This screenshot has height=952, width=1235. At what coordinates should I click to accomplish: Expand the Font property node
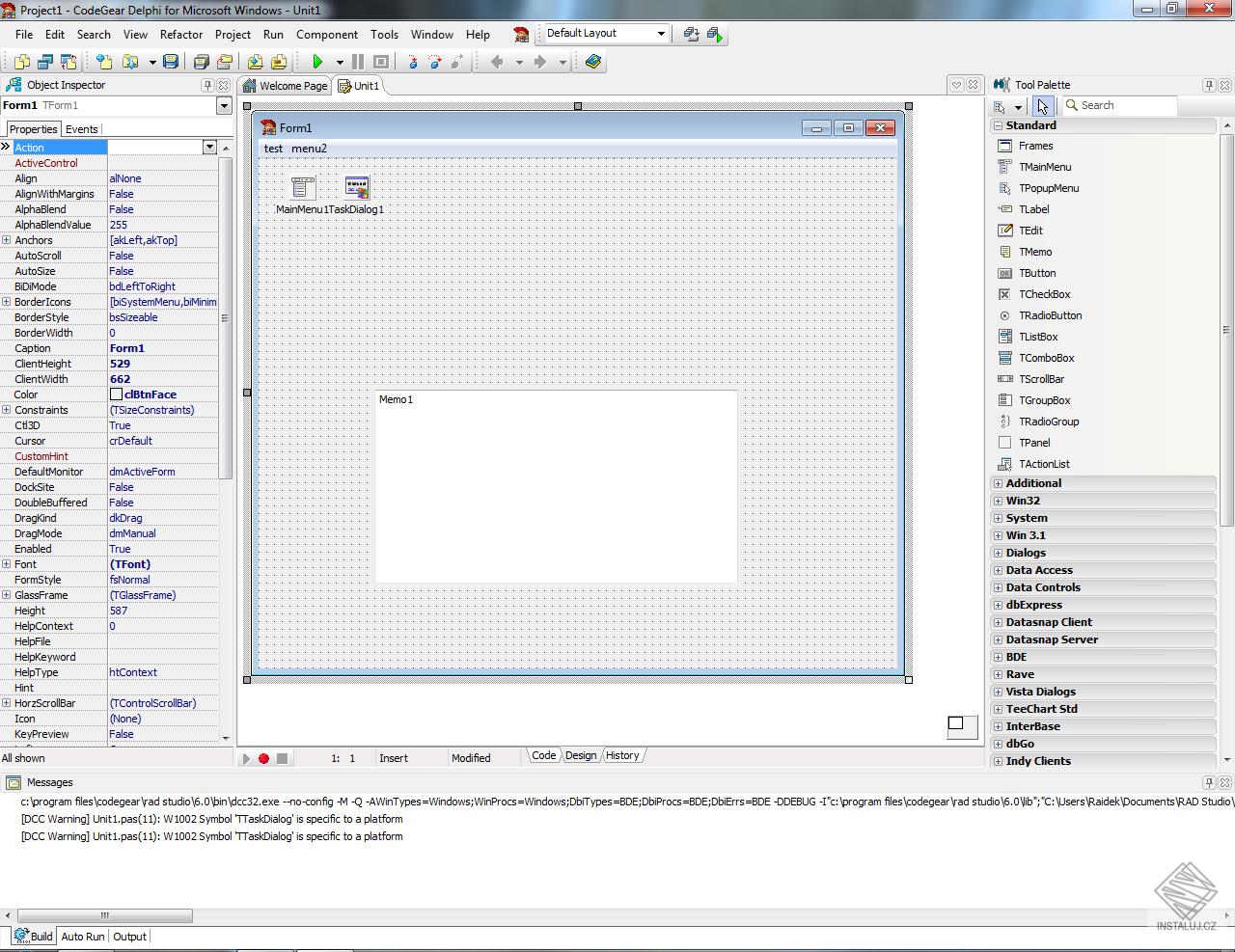(x=7, y=564)
